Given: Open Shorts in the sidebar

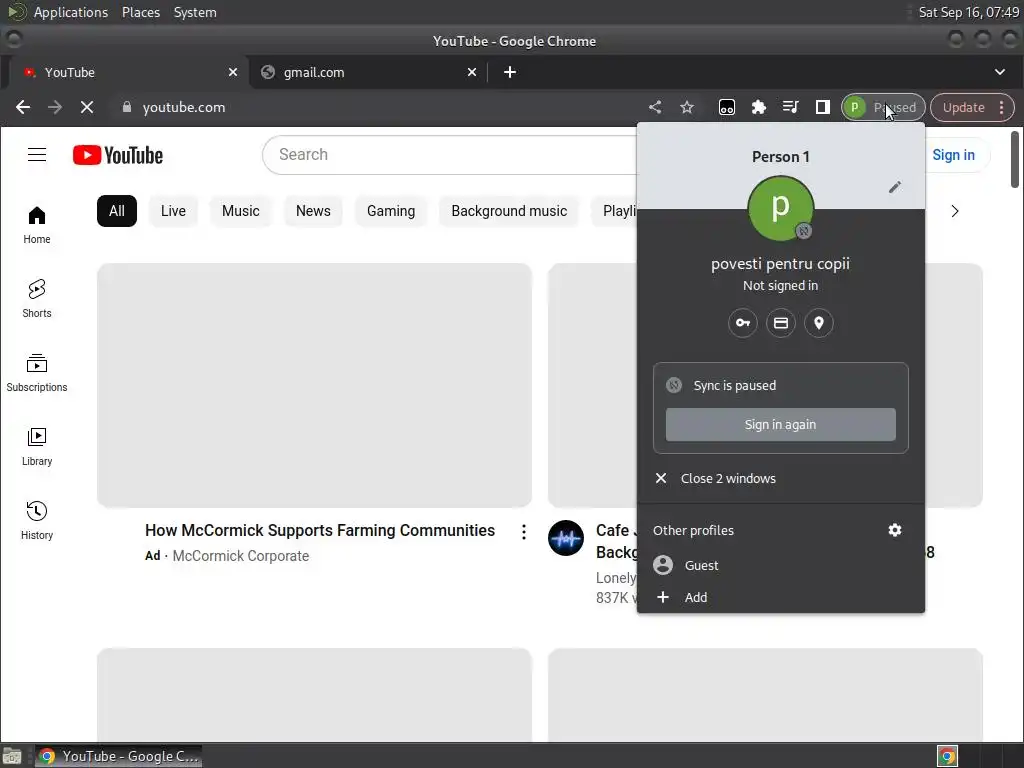Looking at the screenshot, I should pos(37,299).
